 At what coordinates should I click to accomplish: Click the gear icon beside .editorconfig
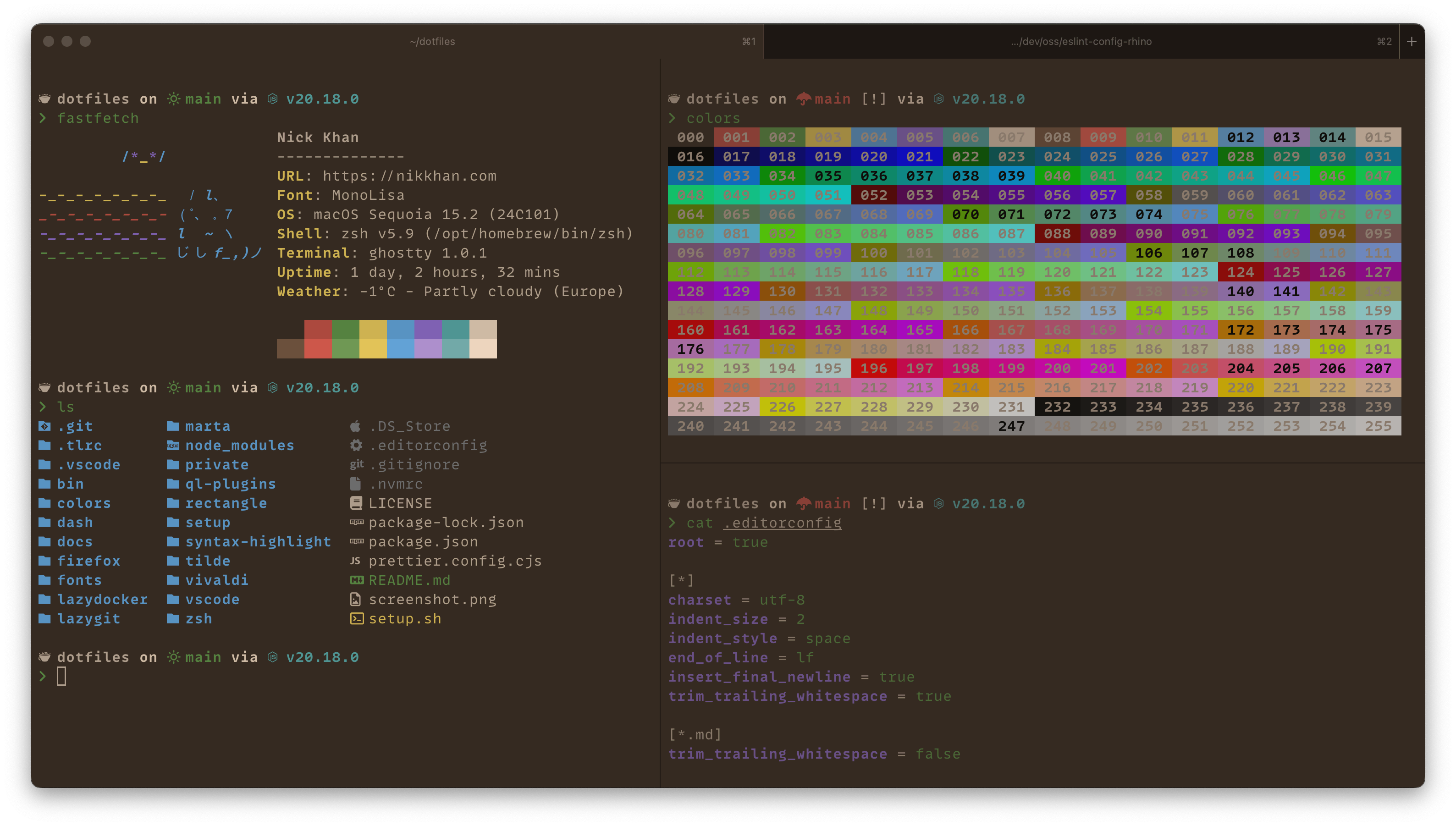pyautogui.click(x=356, y=446)
